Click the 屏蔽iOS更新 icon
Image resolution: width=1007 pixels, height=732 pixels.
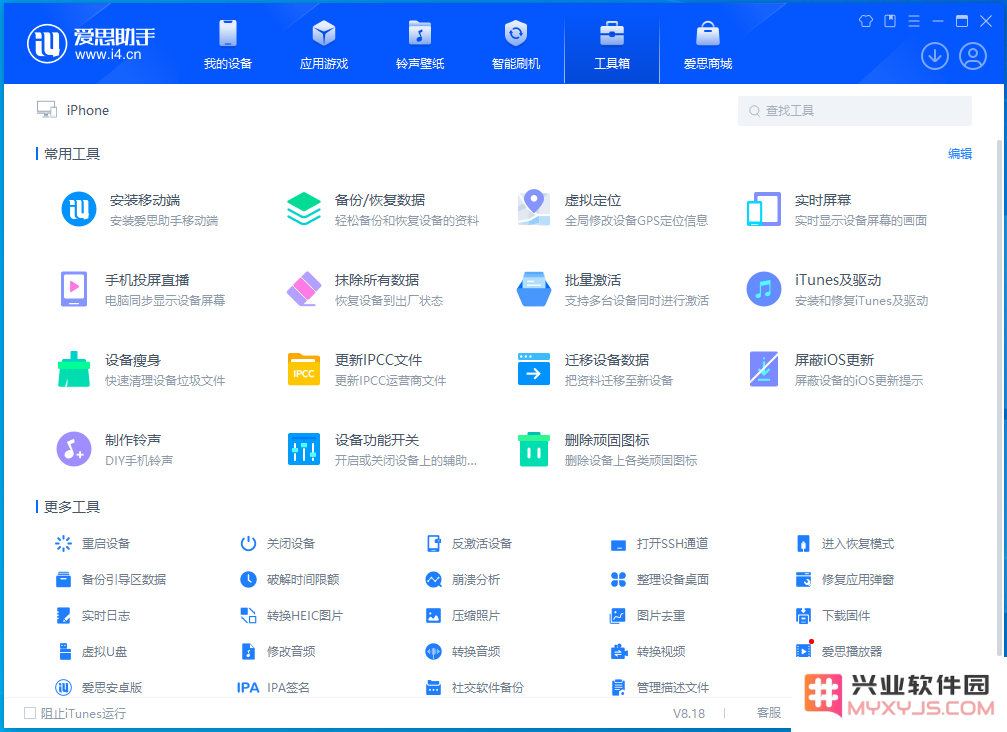(764, 369)
